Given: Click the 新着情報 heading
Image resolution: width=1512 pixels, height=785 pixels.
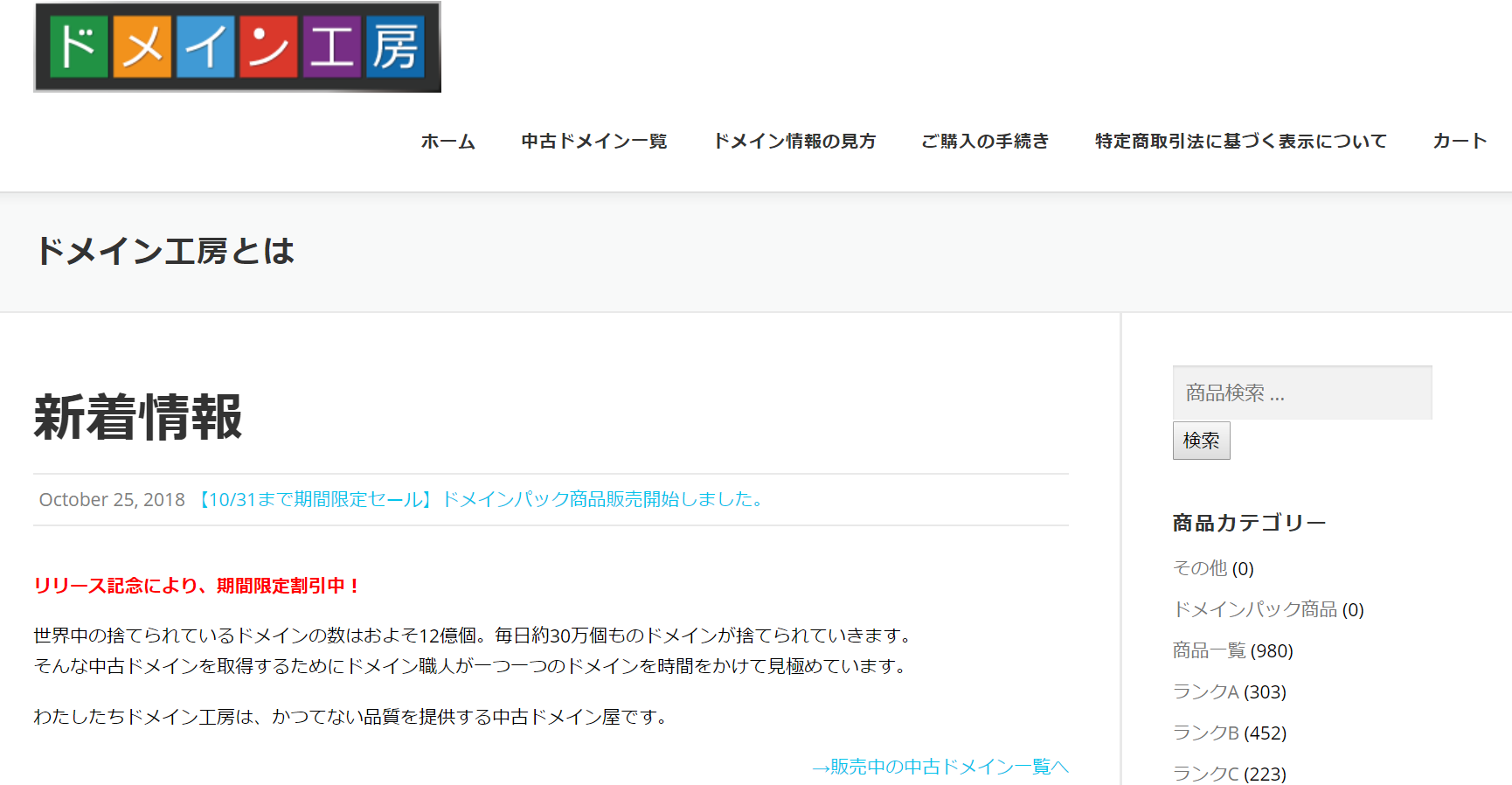Looking at the screenshot, I should (138, 417).
